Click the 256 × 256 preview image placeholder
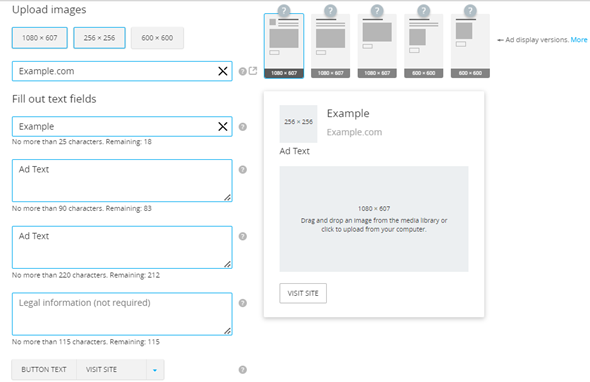This screenshot has width=590, height=382. [298, 124]
